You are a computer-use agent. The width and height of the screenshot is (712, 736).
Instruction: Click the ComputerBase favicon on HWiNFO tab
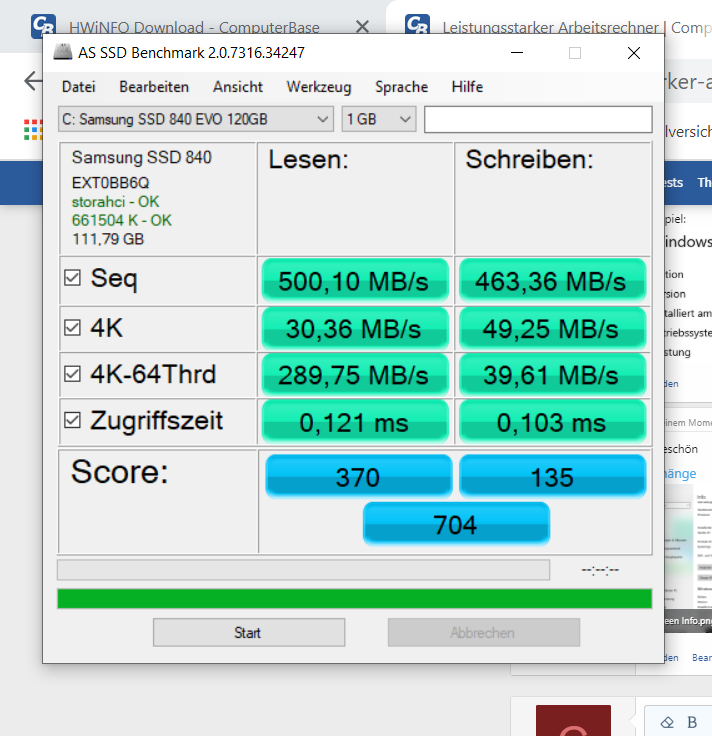44,25
